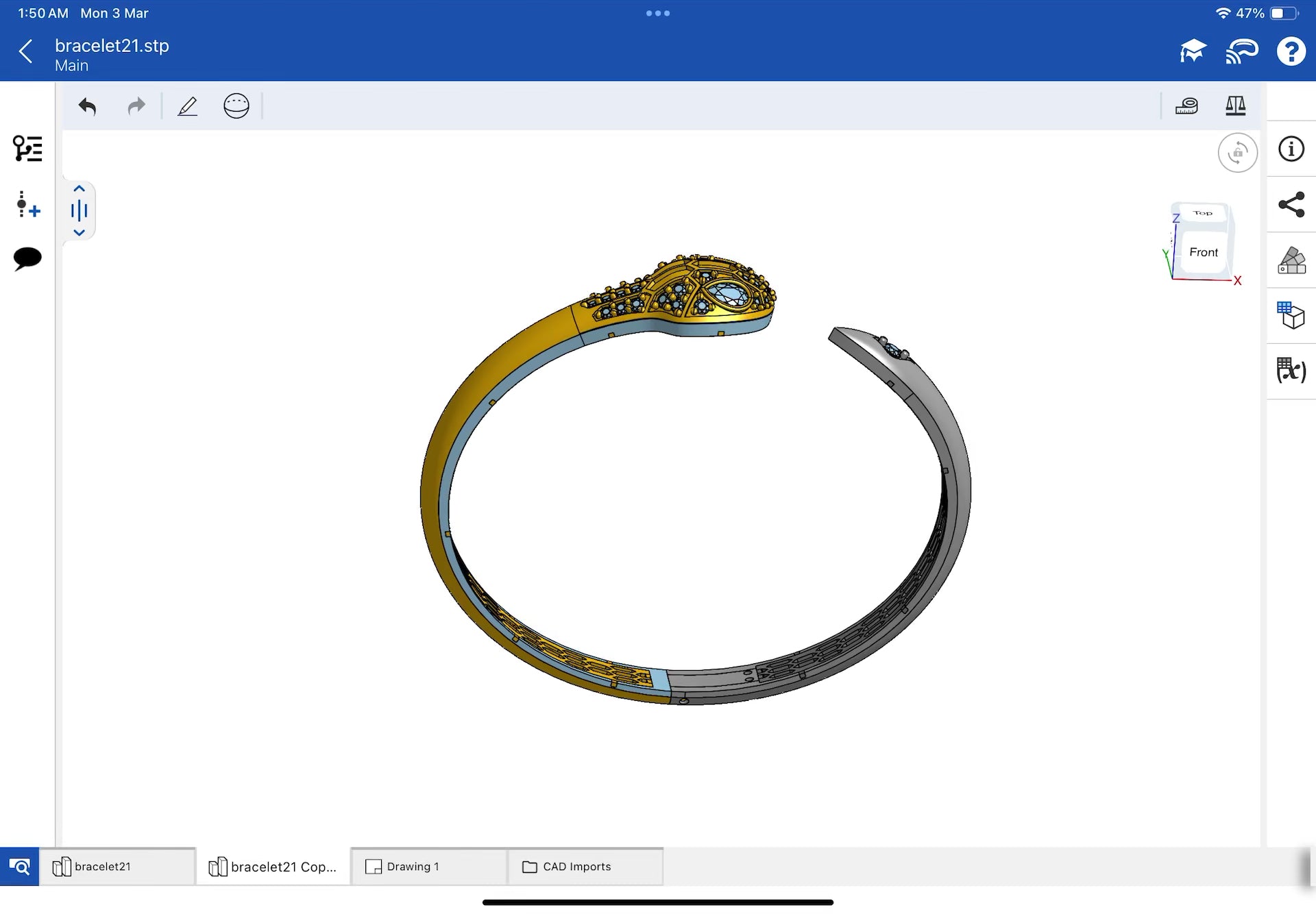Open the Learning Center graduation cap
Screen dimensions: 1316x914
coord(1193,51)
